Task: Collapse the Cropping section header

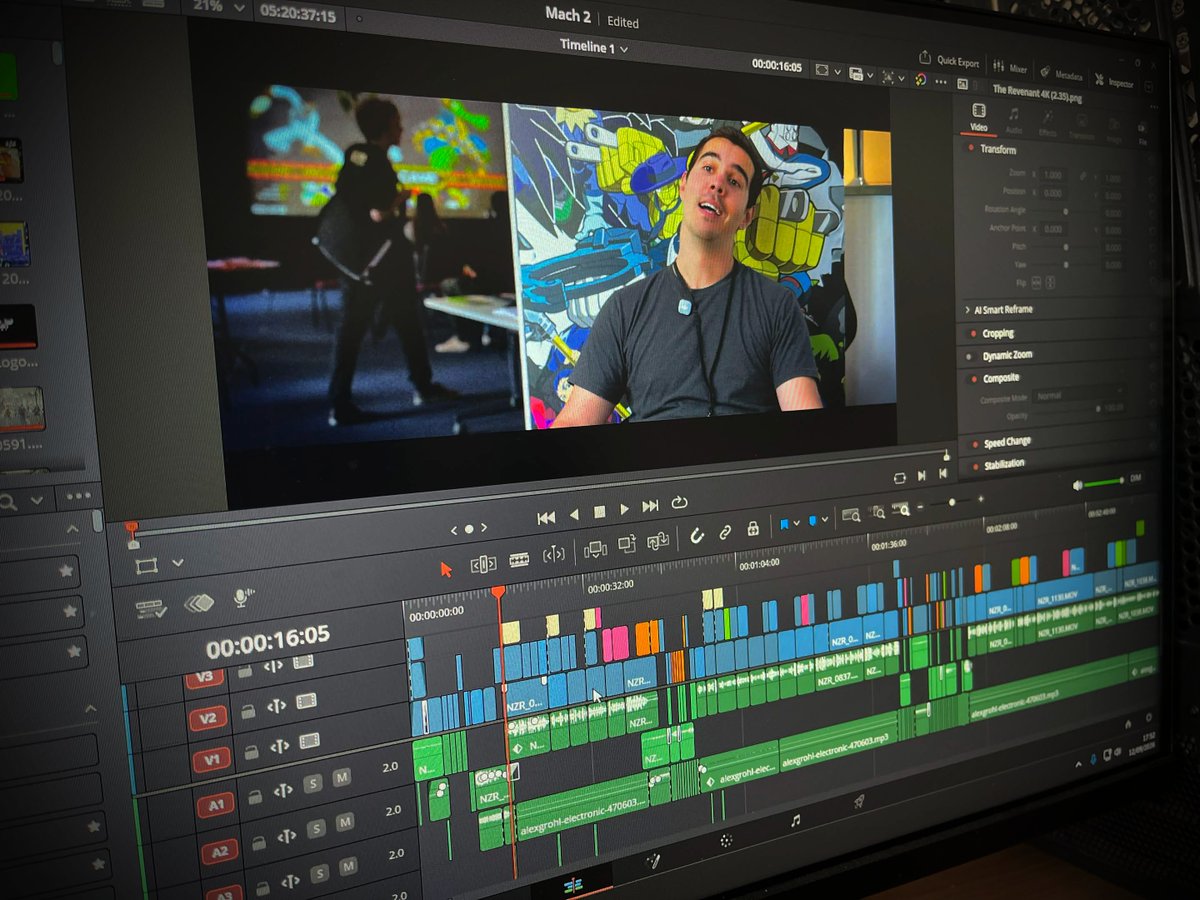Action: click(x=997, y=334)
